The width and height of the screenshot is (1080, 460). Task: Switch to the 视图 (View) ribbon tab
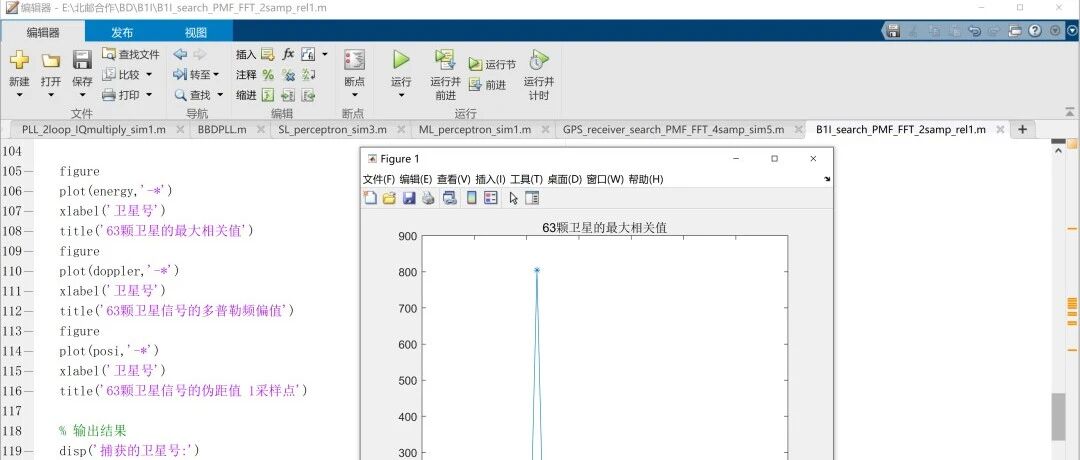click(196, 32)
